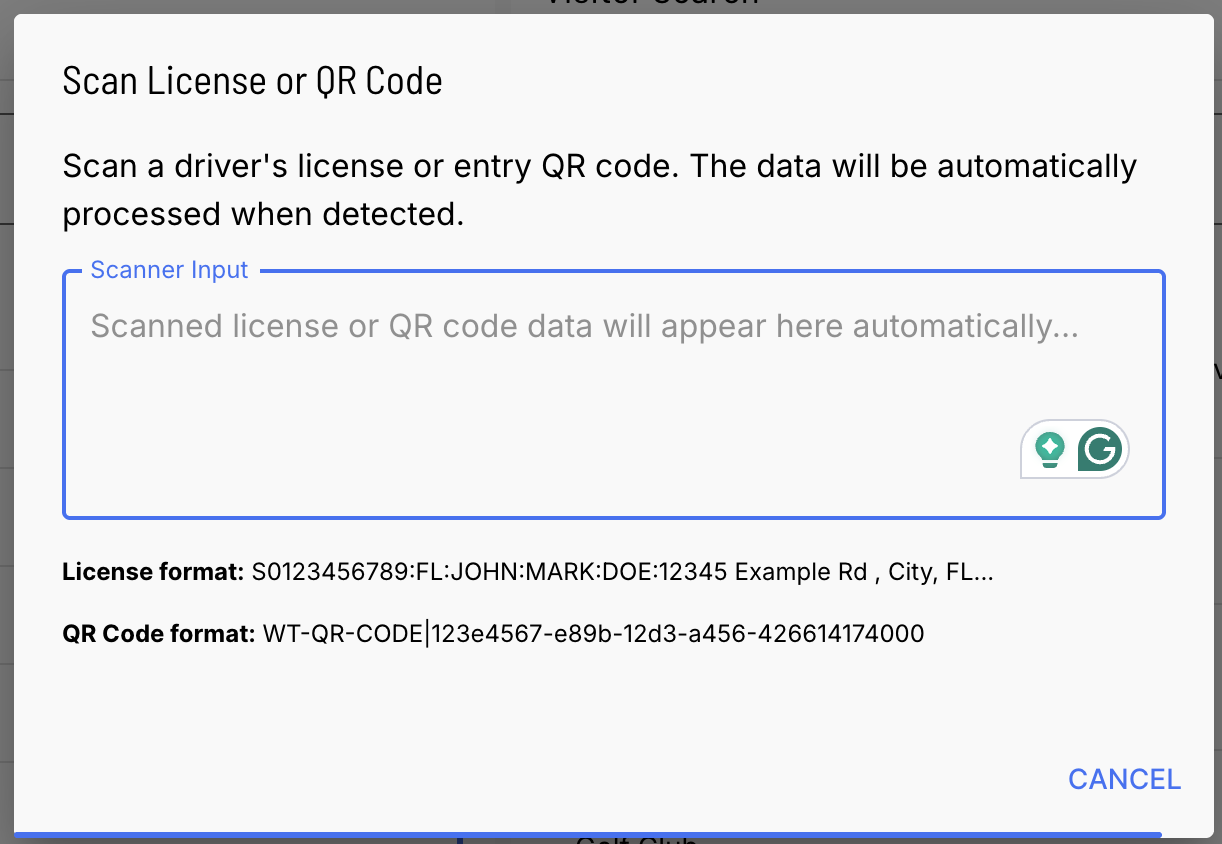
Task: Click the Grammarly lightbulb suggestions icon
Action: (1049, 450)
